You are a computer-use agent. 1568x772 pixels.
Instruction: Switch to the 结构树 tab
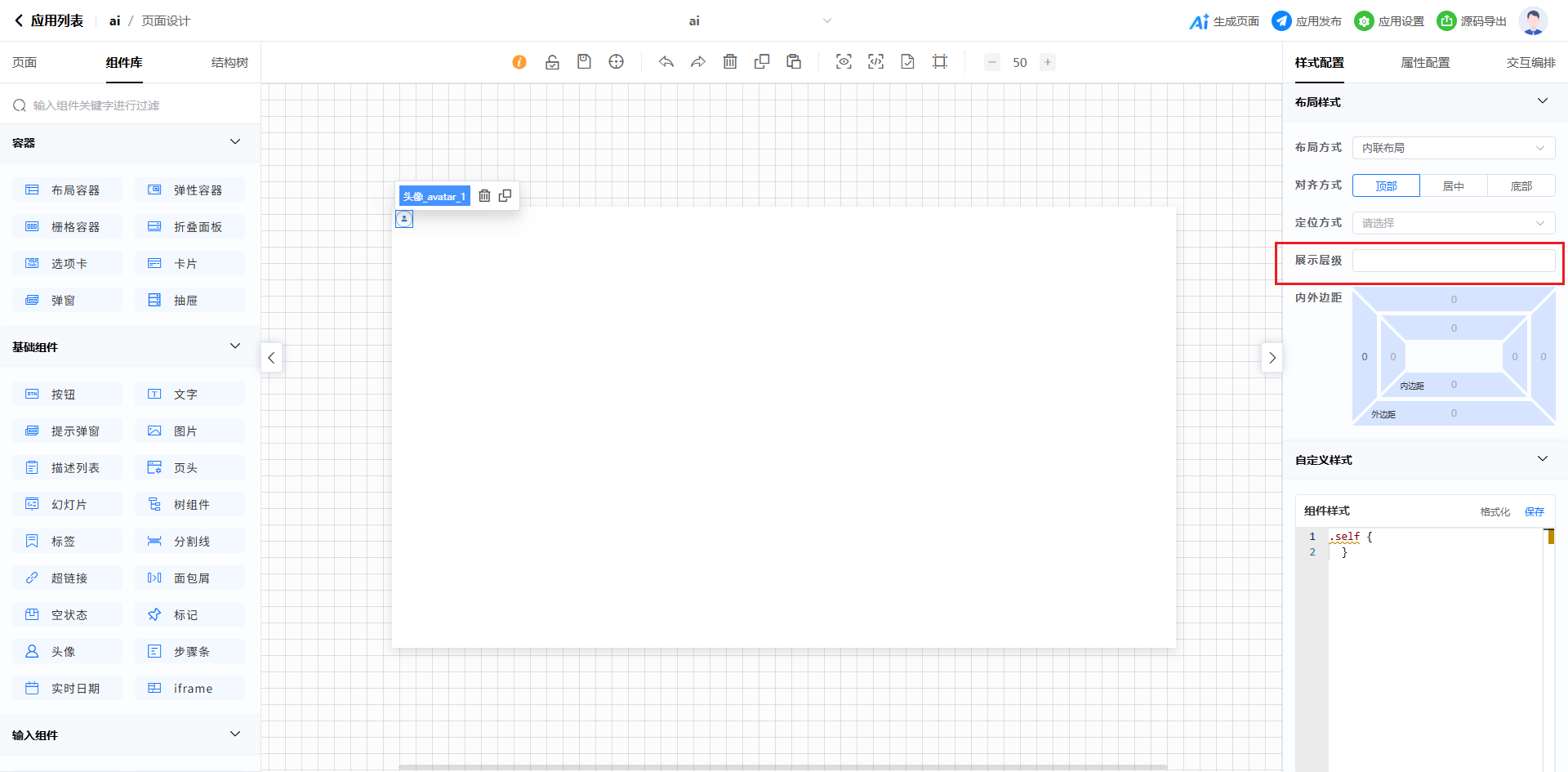[229, 63]
